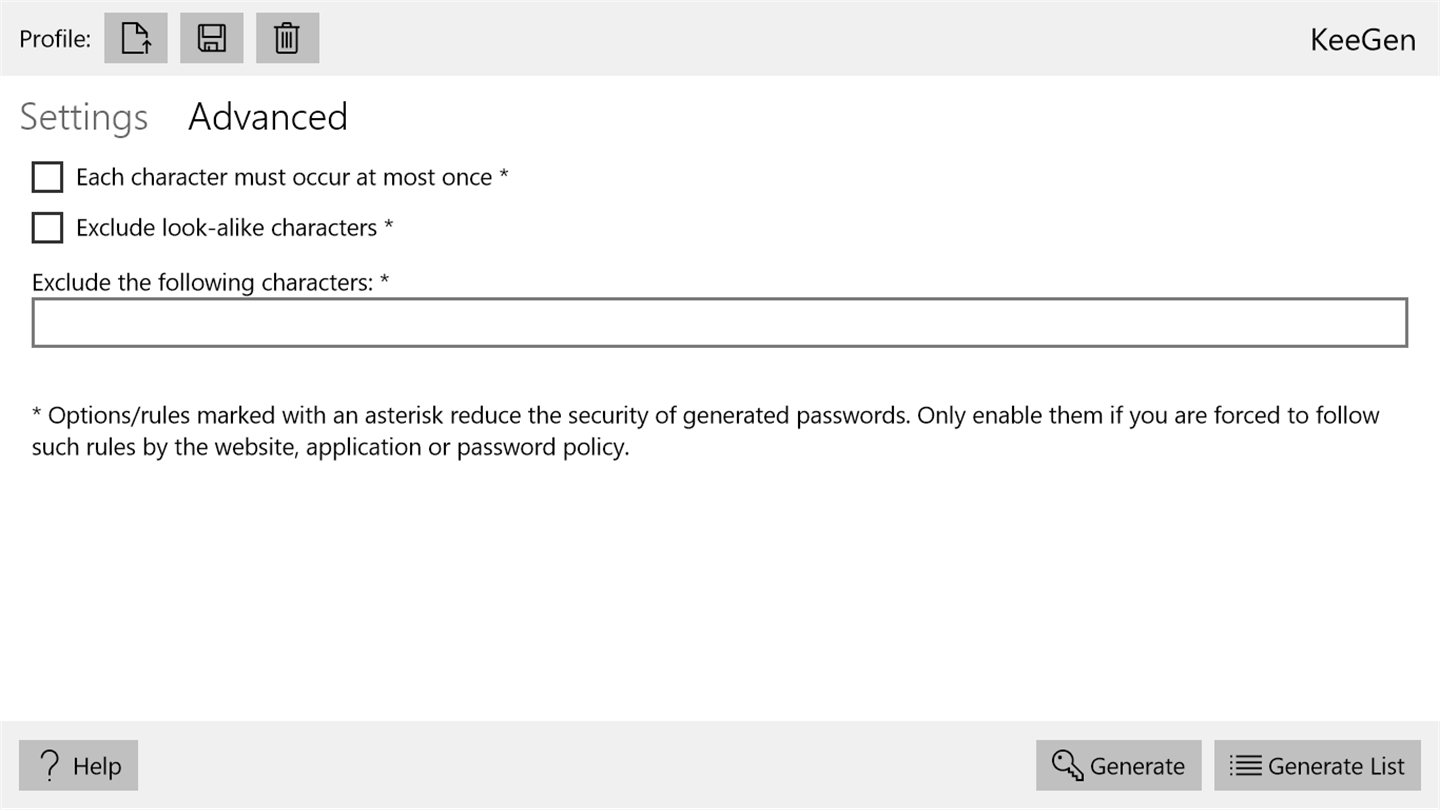
Task: Click the key icon on the Generate button
Action: (x=1067, y=766)
